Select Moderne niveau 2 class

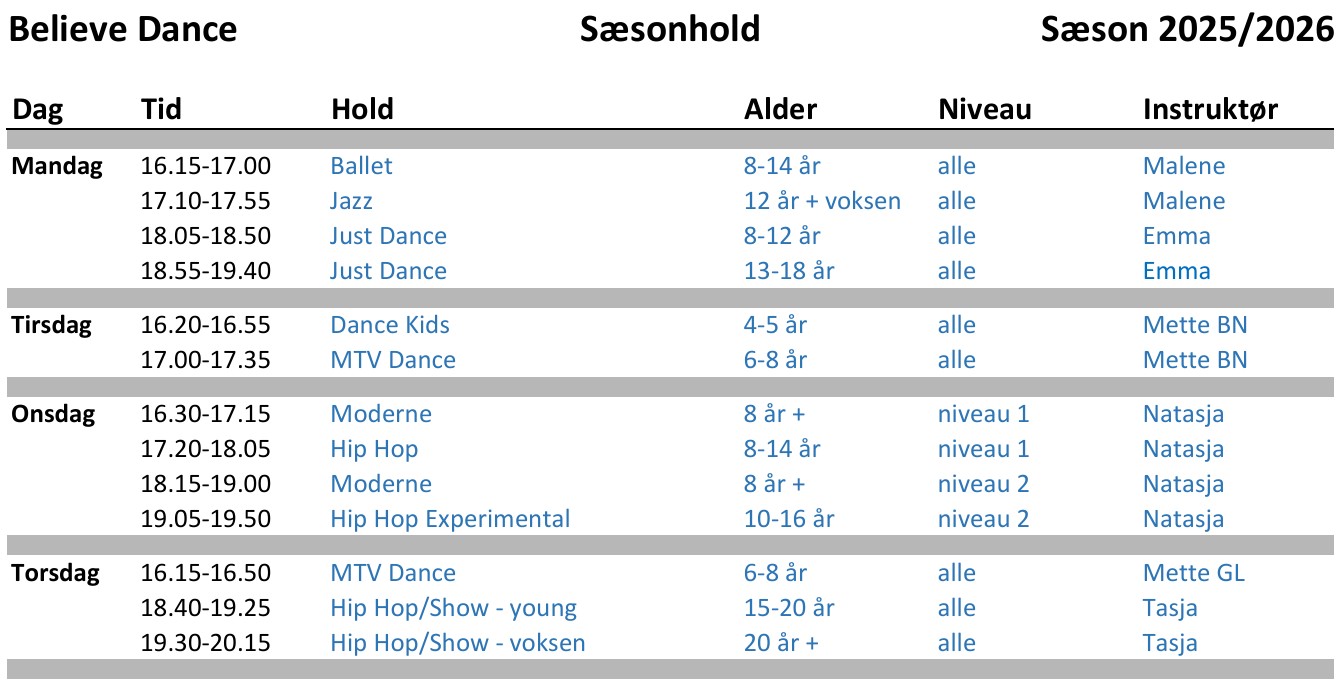381,483
